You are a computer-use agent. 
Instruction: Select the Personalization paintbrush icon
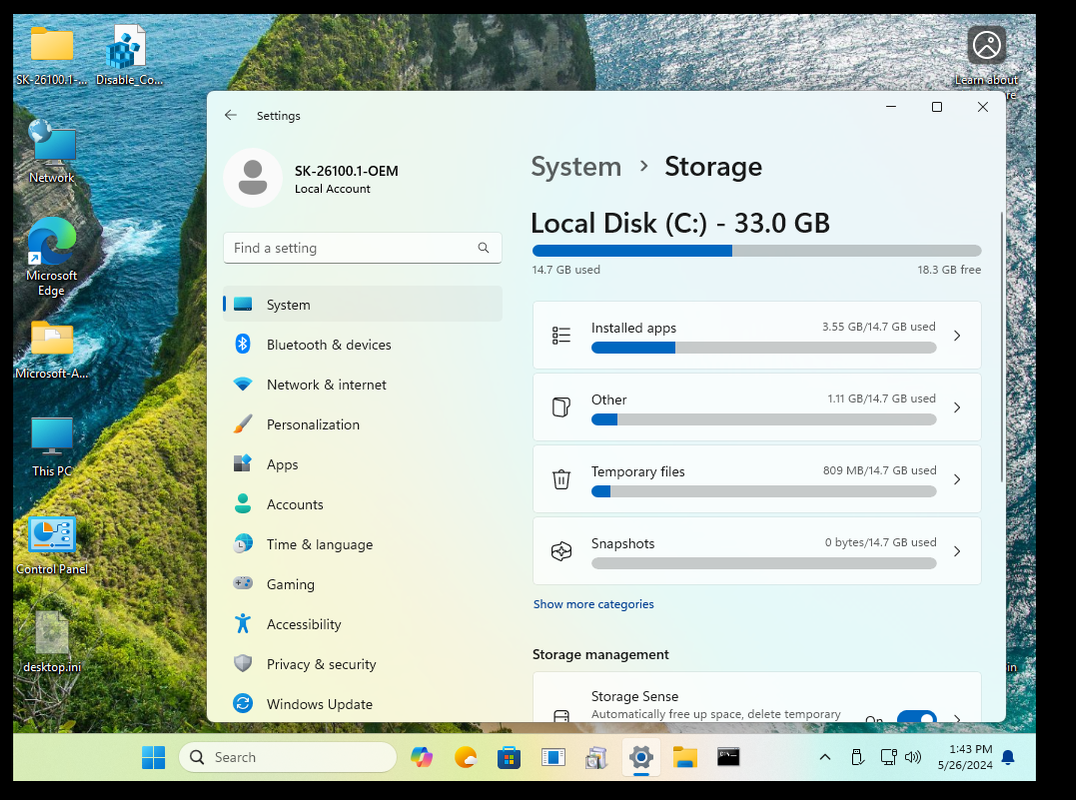click(243, 424)
